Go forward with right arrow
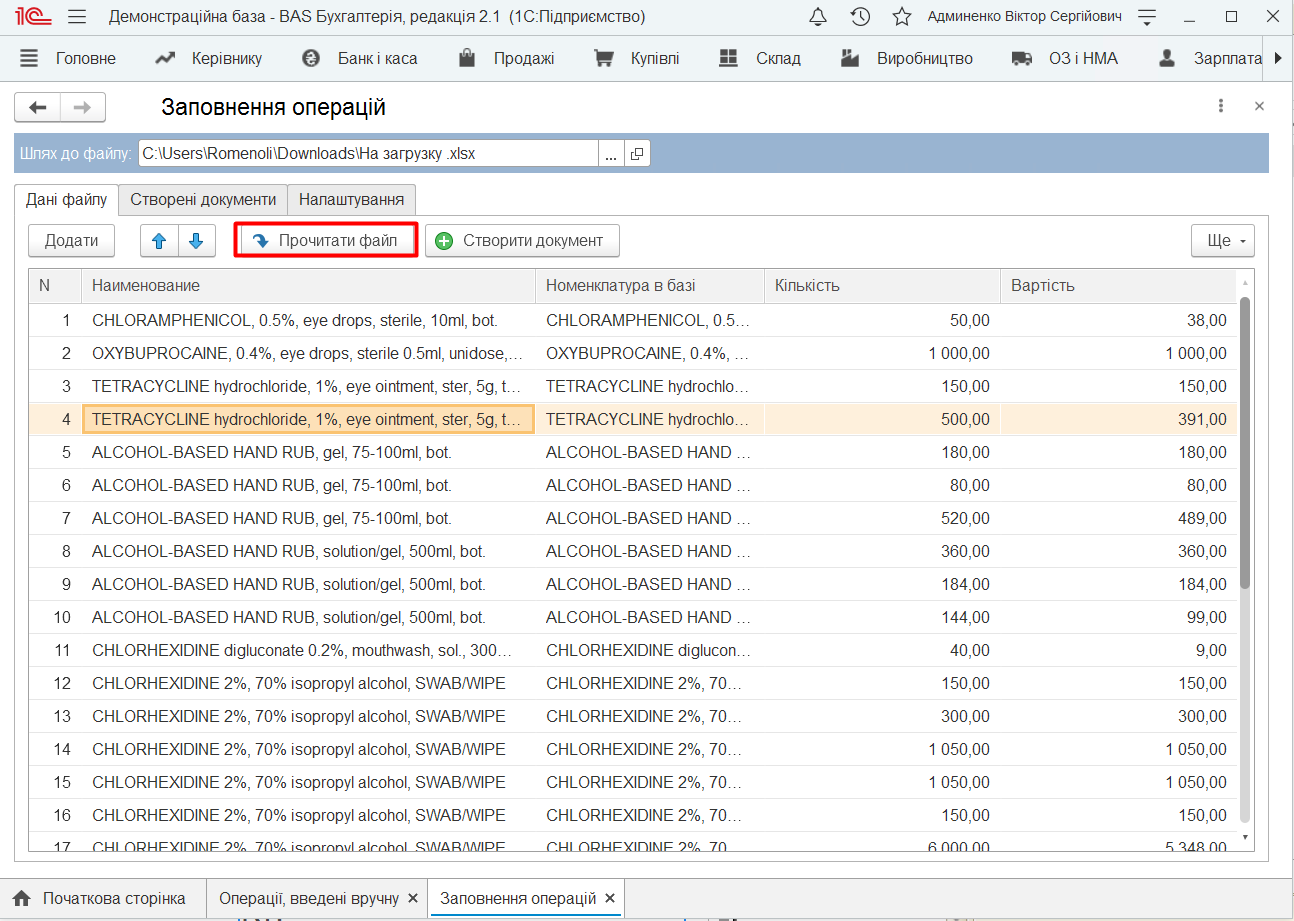Viewport: 1294px width, 921px height. tap(83, 107)
